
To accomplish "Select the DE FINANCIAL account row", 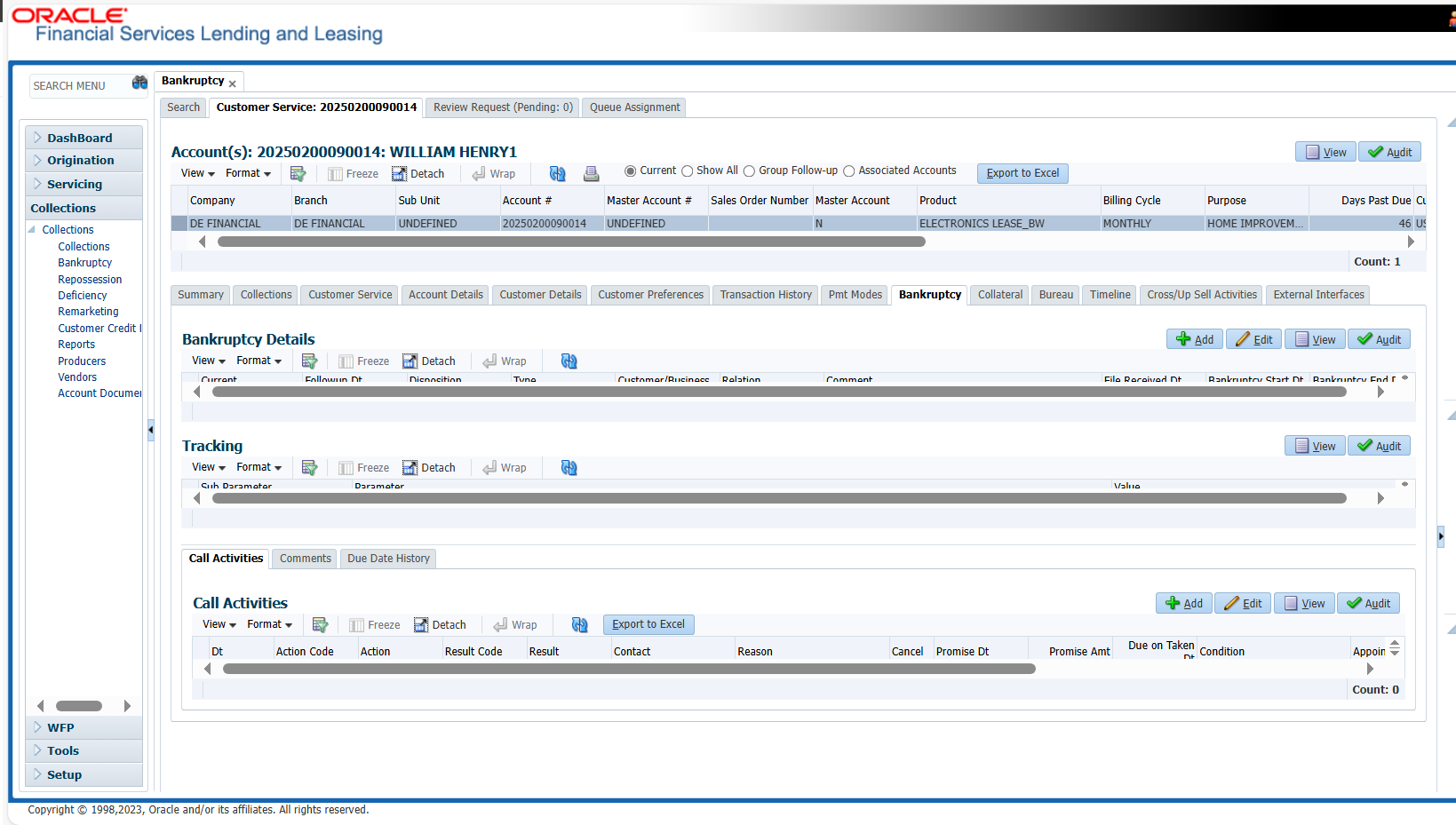I will [x=798, y=224].
